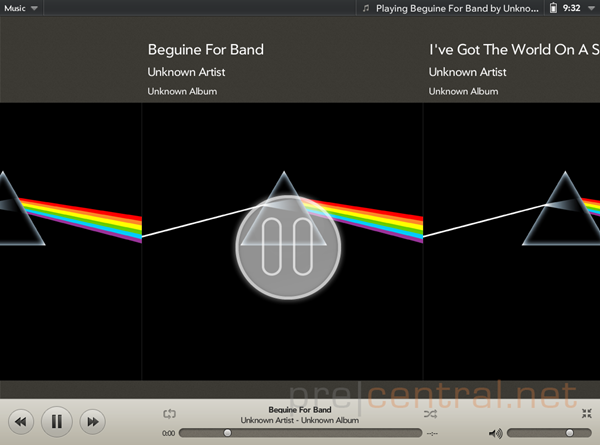
Task: Mute audio using the speaker icon
Action: pos(496,433)
